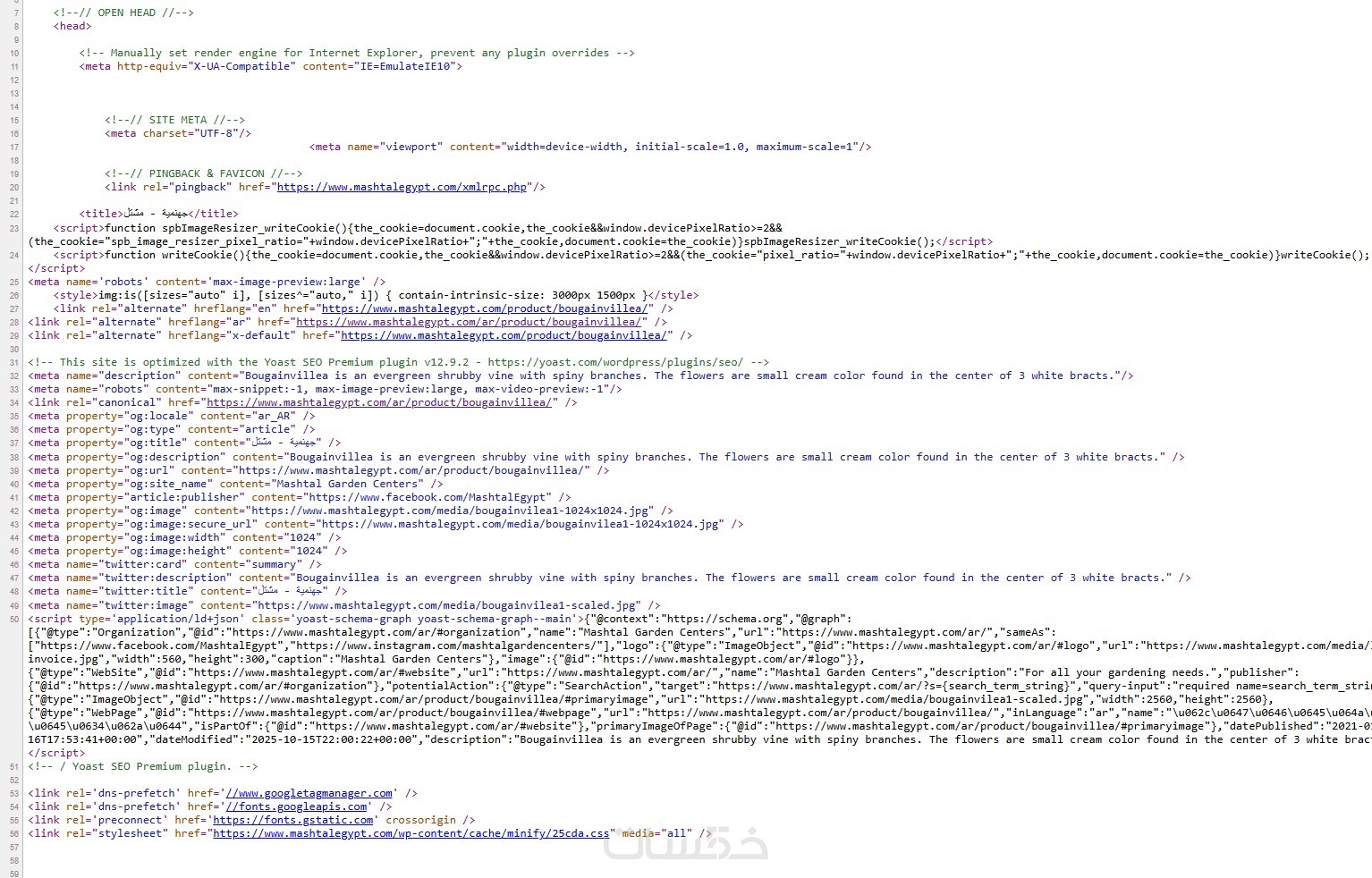Open the x-default alternate bougainvillea link
The image size is (1372, 878).
[x=504, y=335]
